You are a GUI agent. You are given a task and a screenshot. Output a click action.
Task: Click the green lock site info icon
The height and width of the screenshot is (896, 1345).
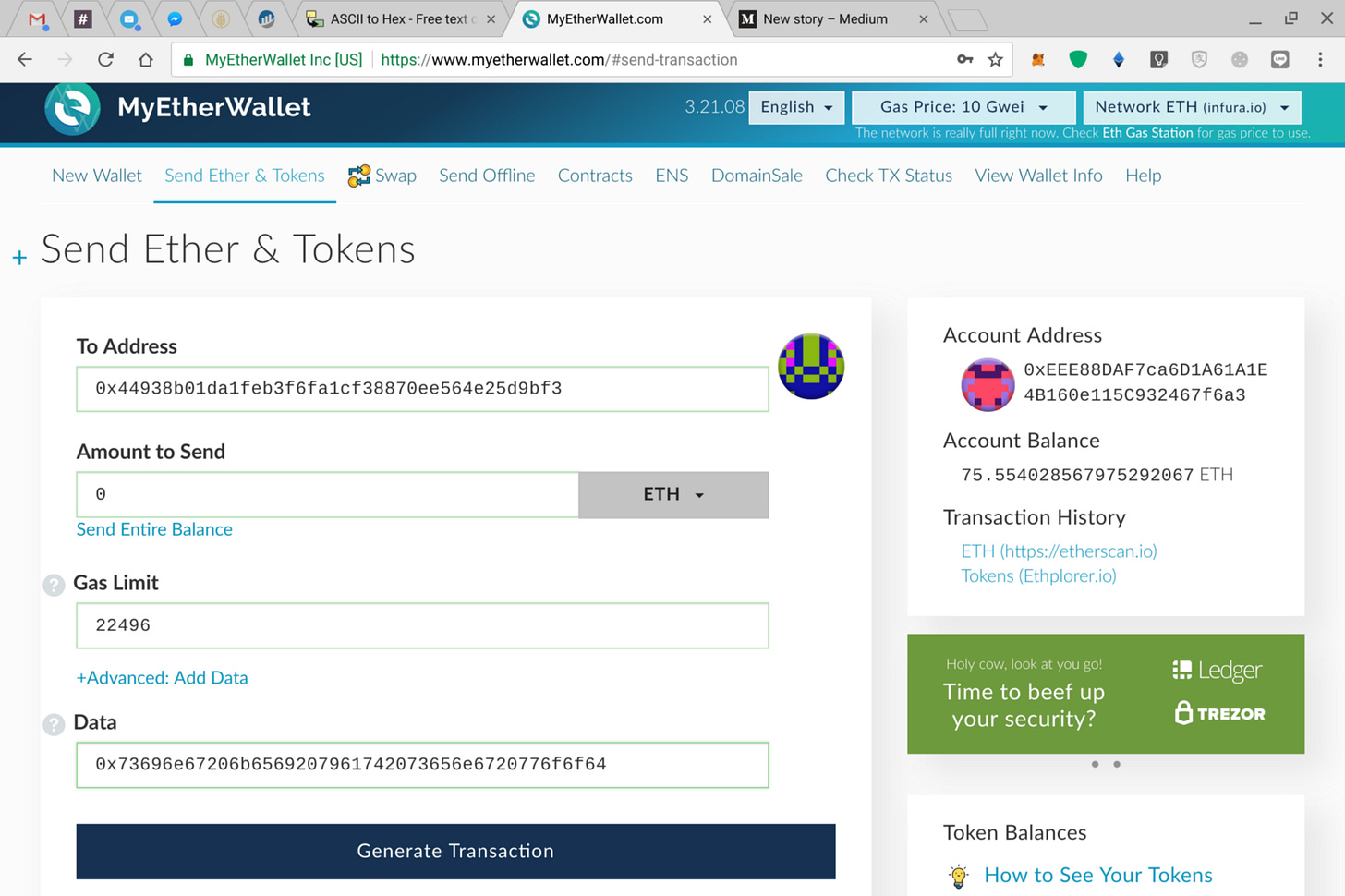(188, 59)
